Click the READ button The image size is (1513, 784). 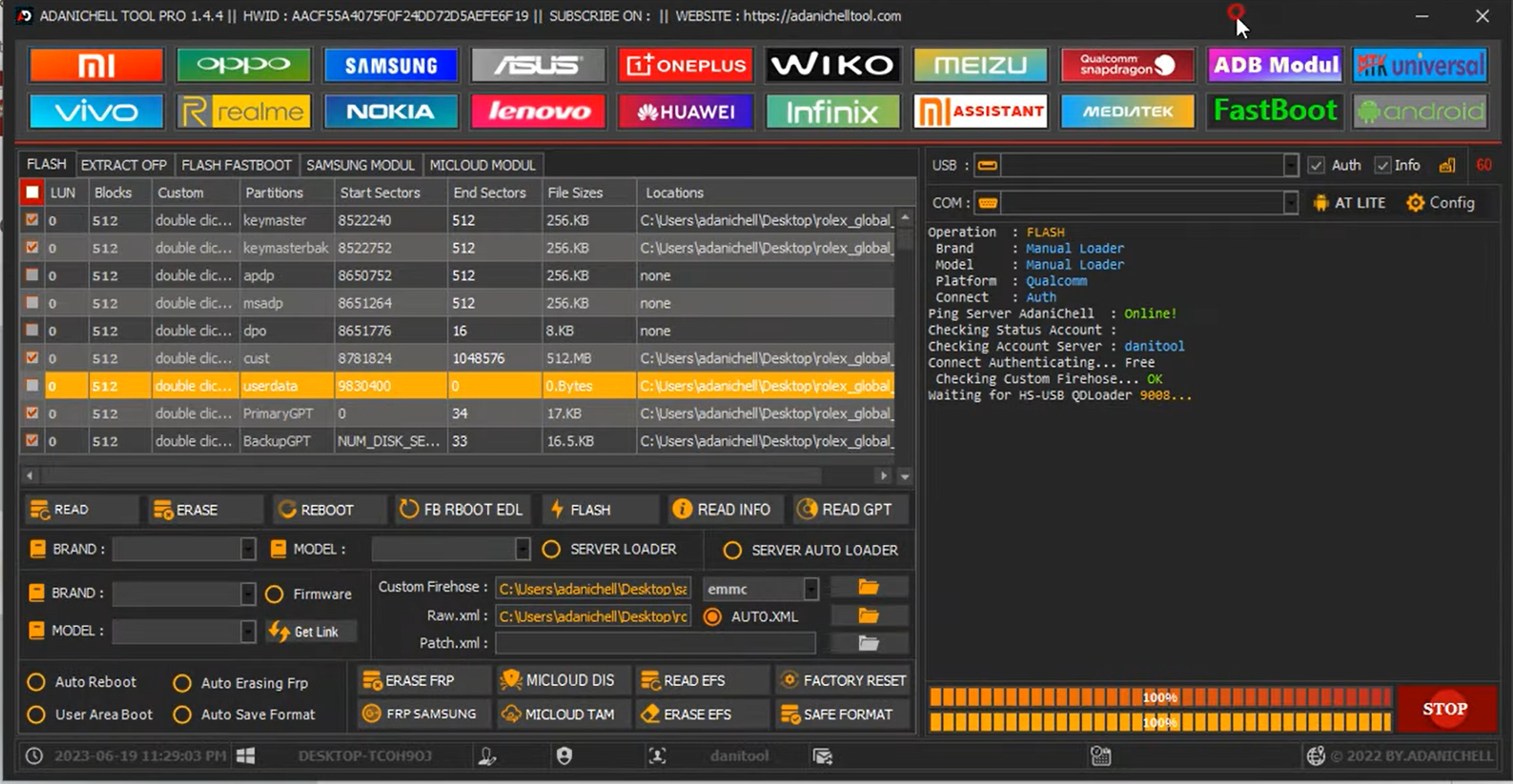point(81,509)
